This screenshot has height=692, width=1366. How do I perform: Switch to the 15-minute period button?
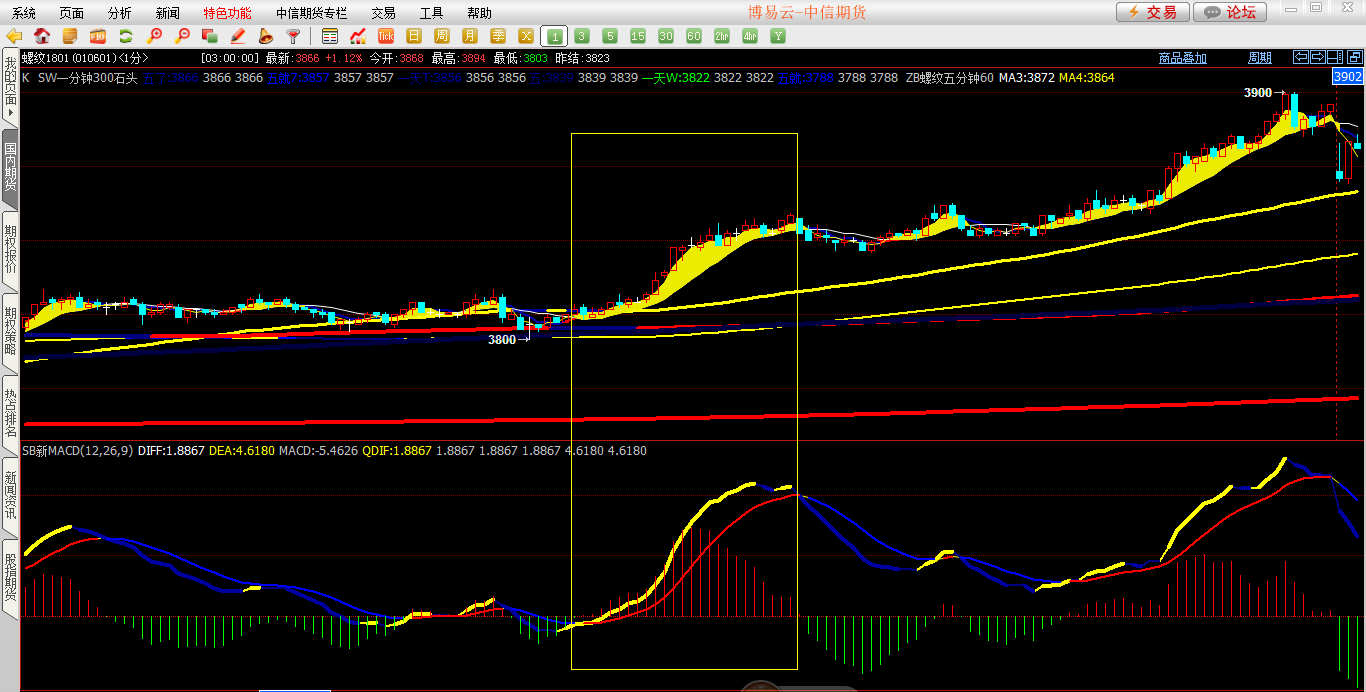(638, 36)
